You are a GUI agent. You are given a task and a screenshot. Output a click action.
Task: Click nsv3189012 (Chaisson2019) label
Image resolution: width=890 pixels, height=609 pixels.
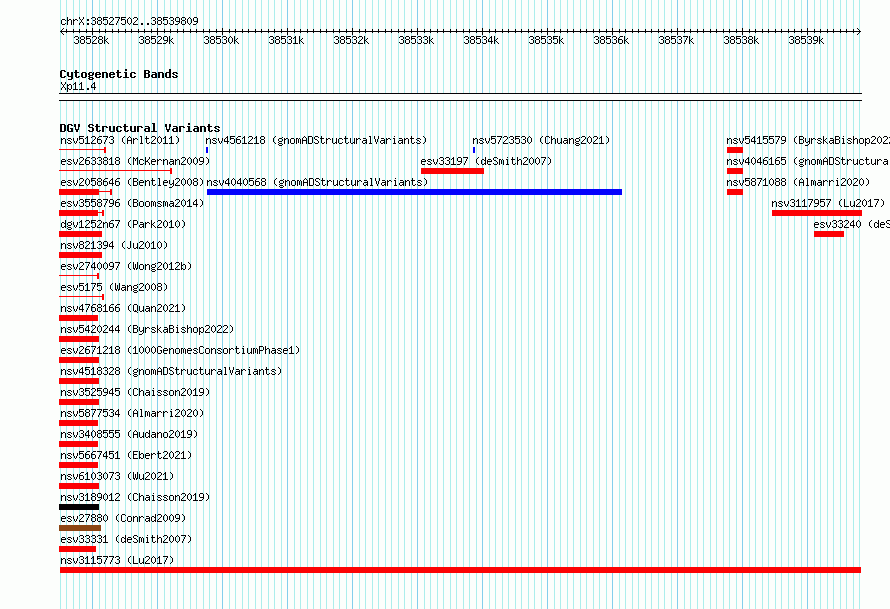tap(135, 497)
